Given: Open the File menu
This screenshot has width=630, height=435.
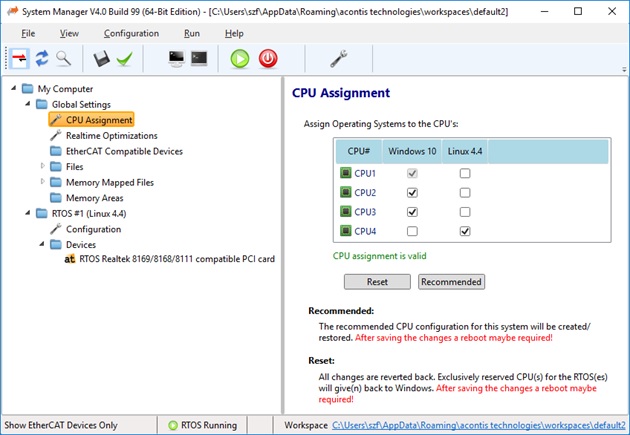Looking at the screenshot, I should point(28,33).
